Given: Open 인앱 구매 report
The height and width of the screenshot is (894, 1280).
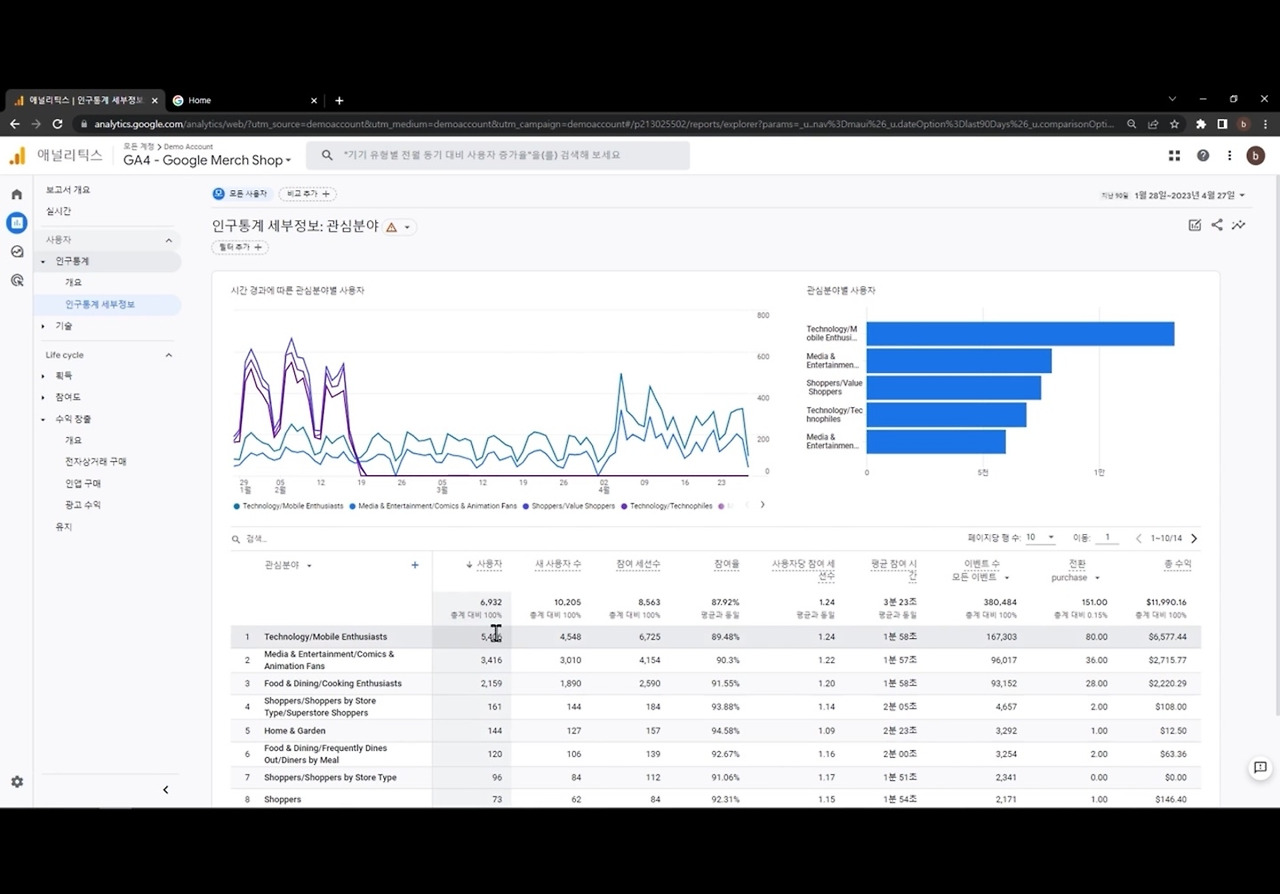Looking at the screenshot, I should tap(83, 484).
